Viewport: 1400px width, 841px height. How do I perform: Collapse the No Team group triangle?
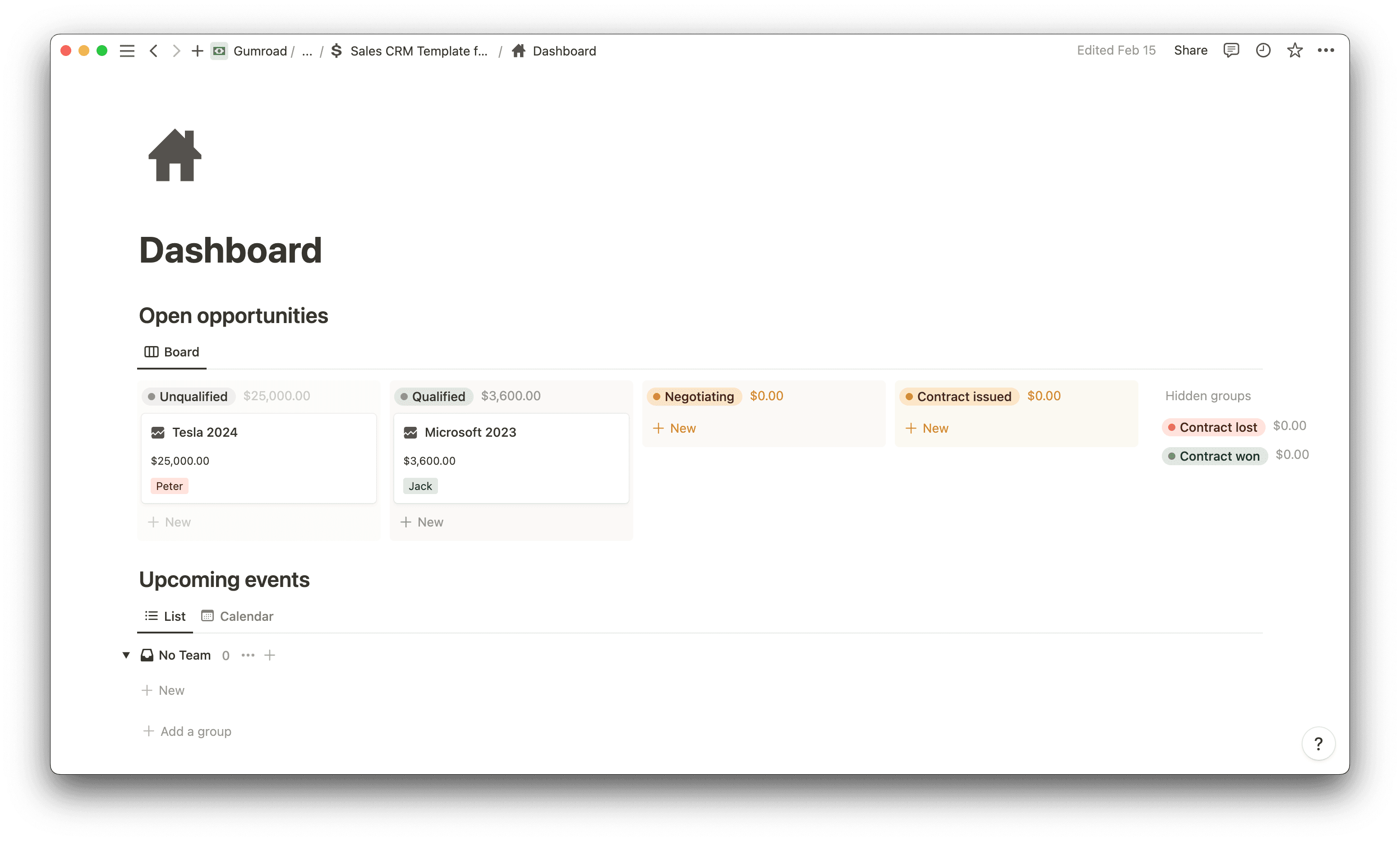click(x=126, y=655)
